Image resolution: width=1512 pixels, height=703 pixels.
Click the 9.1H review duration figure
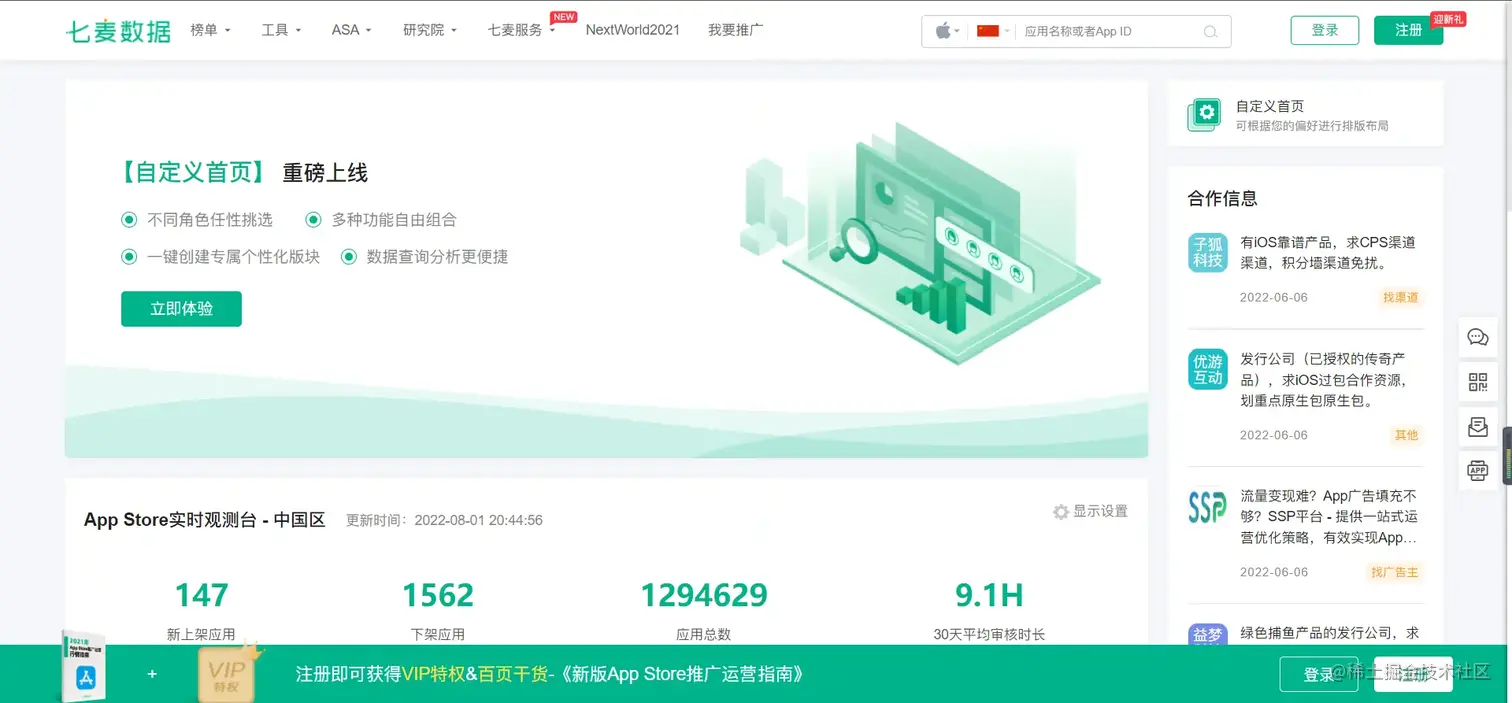point(989,596)
